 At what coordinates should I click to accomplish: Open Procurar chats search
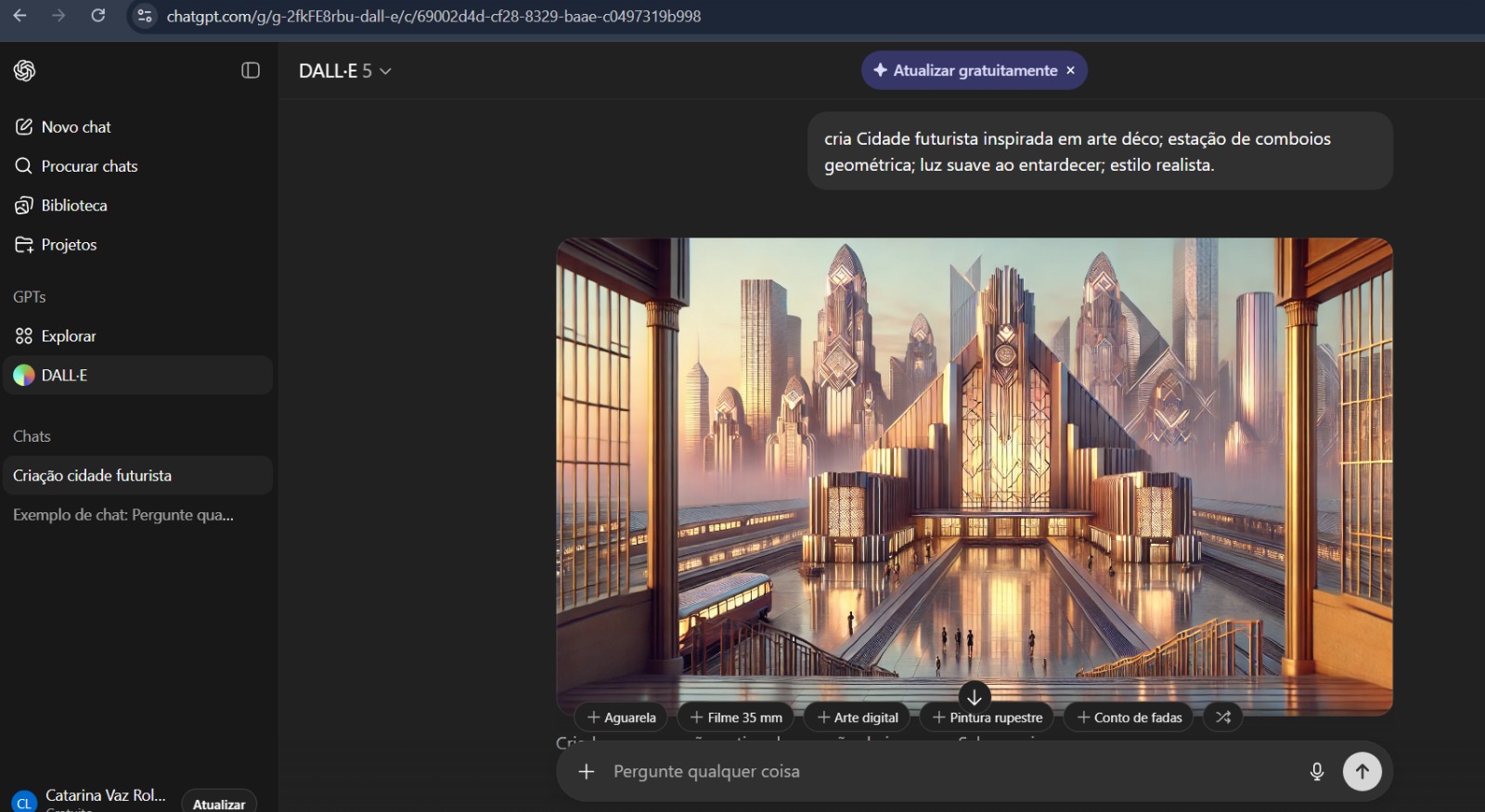click(89, 166)
